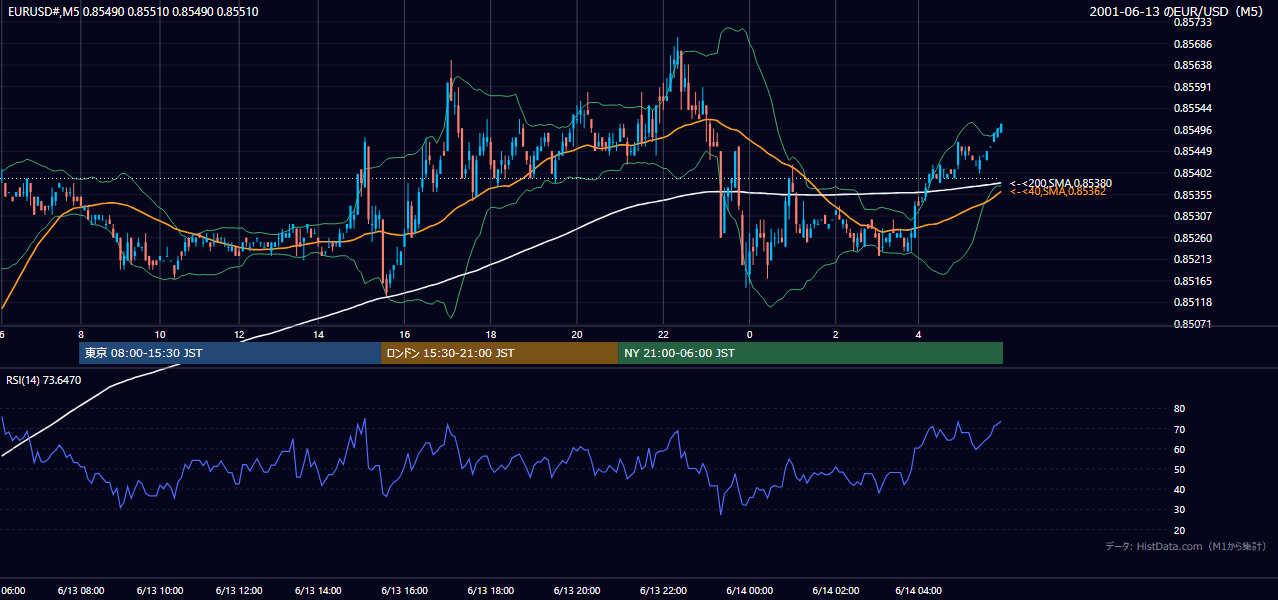Click price axis value 0.85591
1278x600 pixels.
[x=1192, y=87]
